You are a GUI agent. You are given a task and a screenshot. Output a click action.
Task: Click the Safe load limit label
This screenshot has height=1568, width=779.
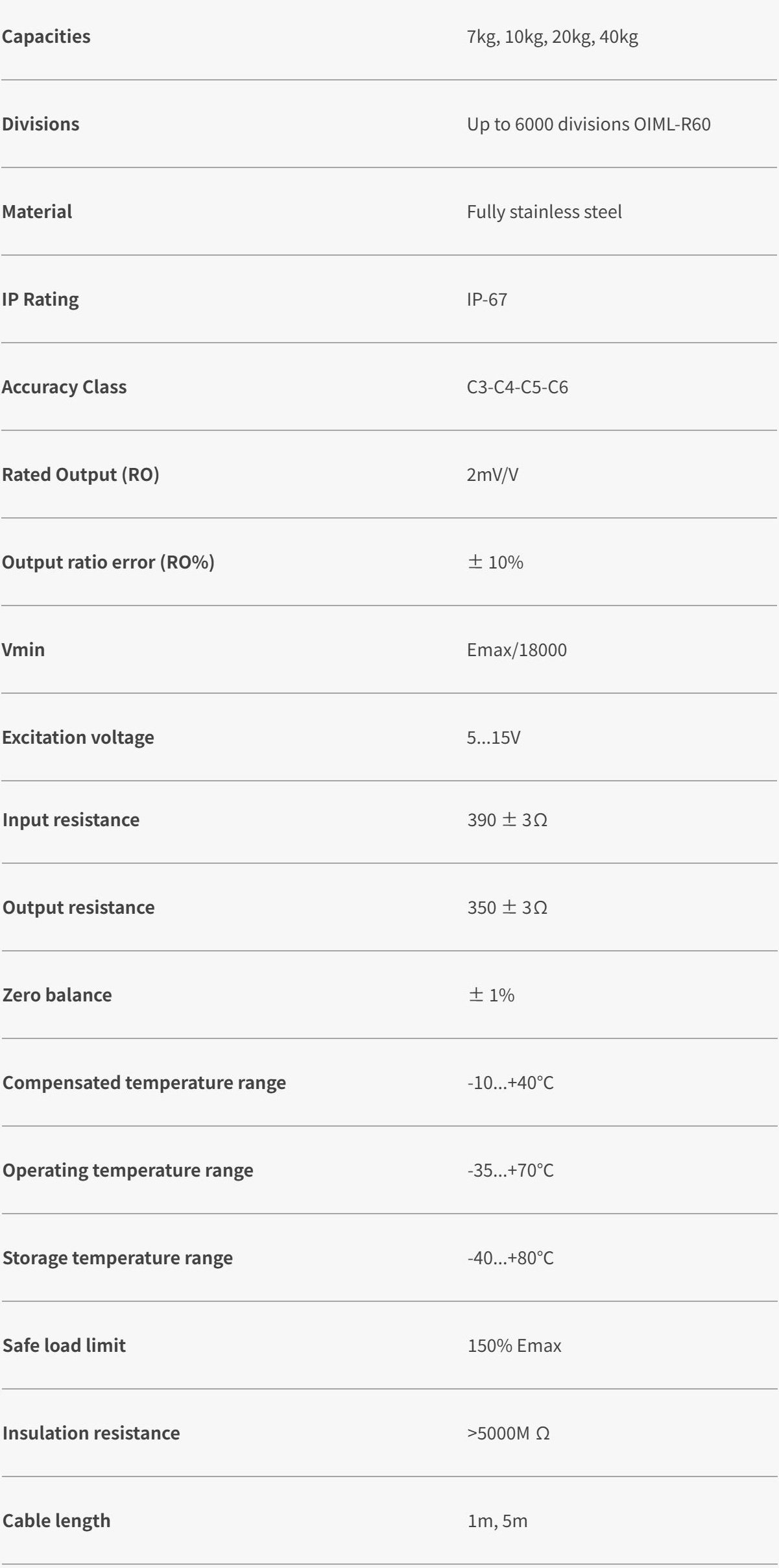(64, 1345)
